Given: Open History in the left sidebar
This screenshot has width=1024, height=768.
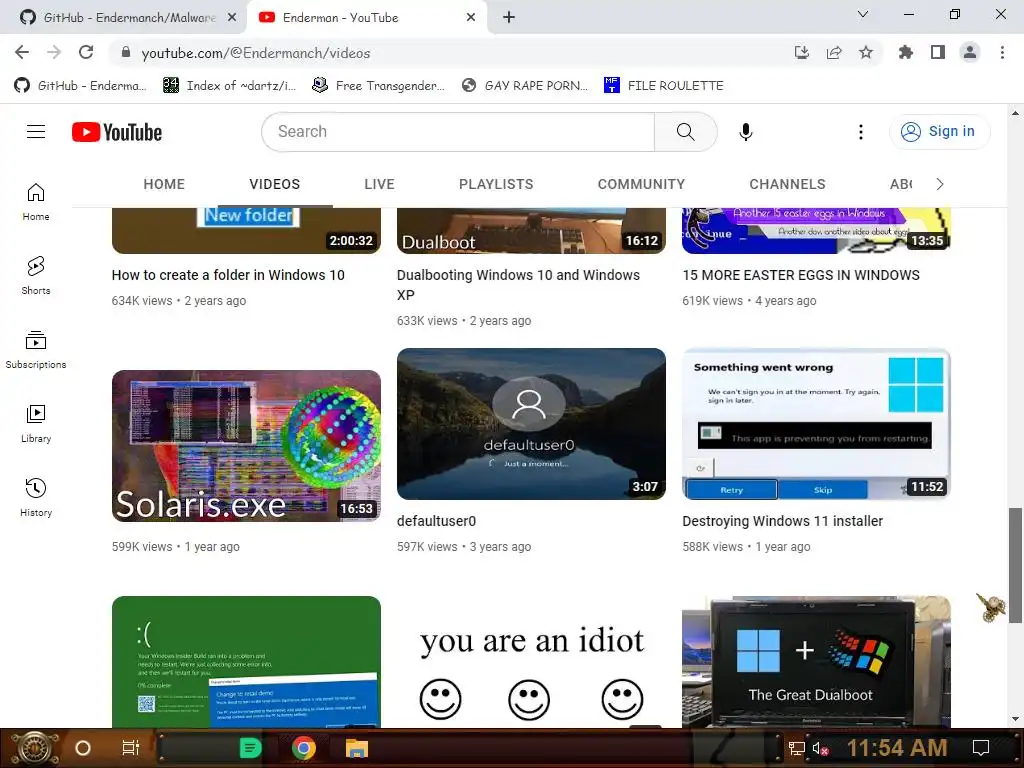Looking at the screenshot, I should (x=36, y=498).
